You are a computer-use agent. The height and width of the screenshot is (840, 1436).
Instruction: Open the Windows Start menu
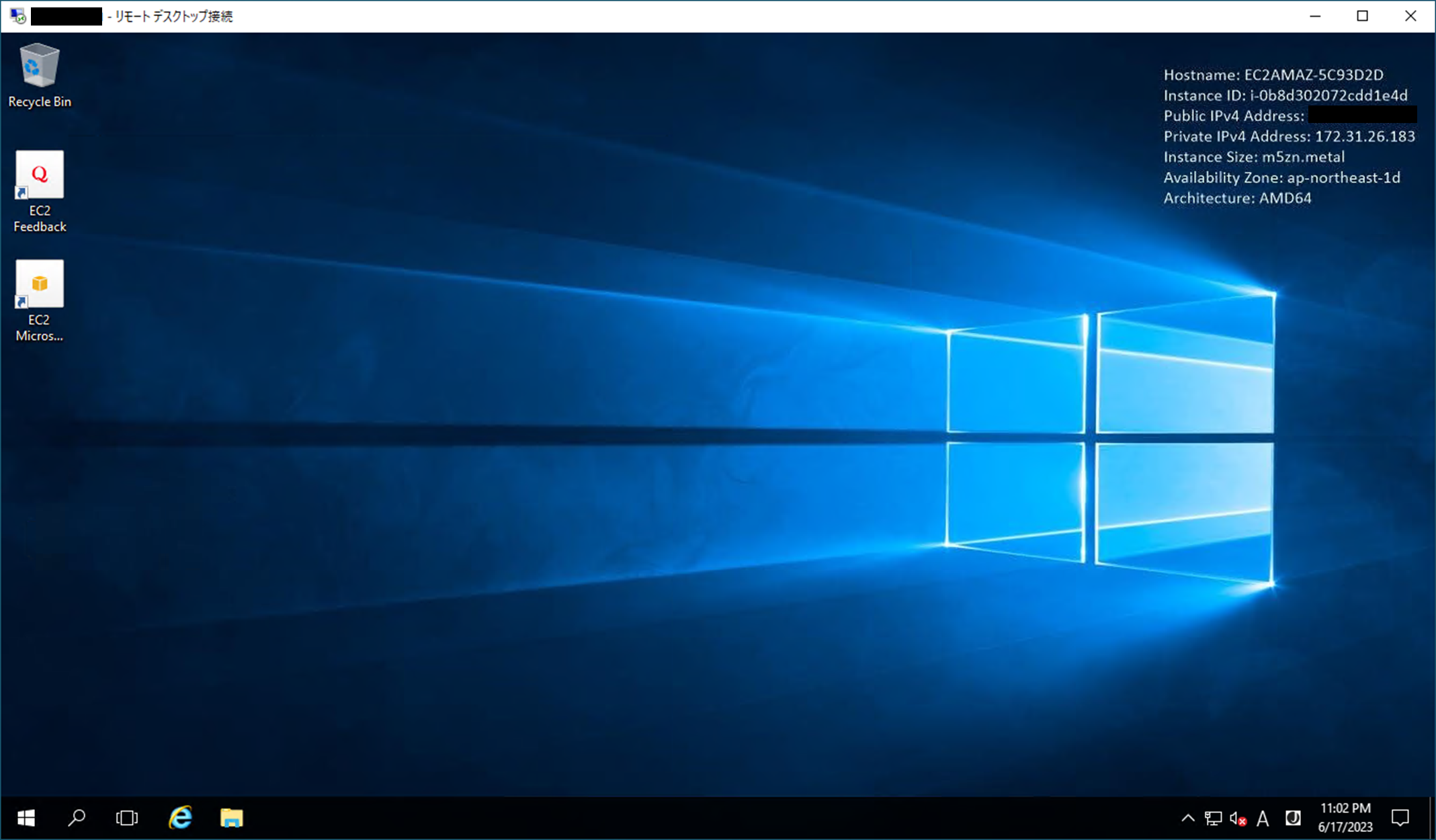click(26, 818)
